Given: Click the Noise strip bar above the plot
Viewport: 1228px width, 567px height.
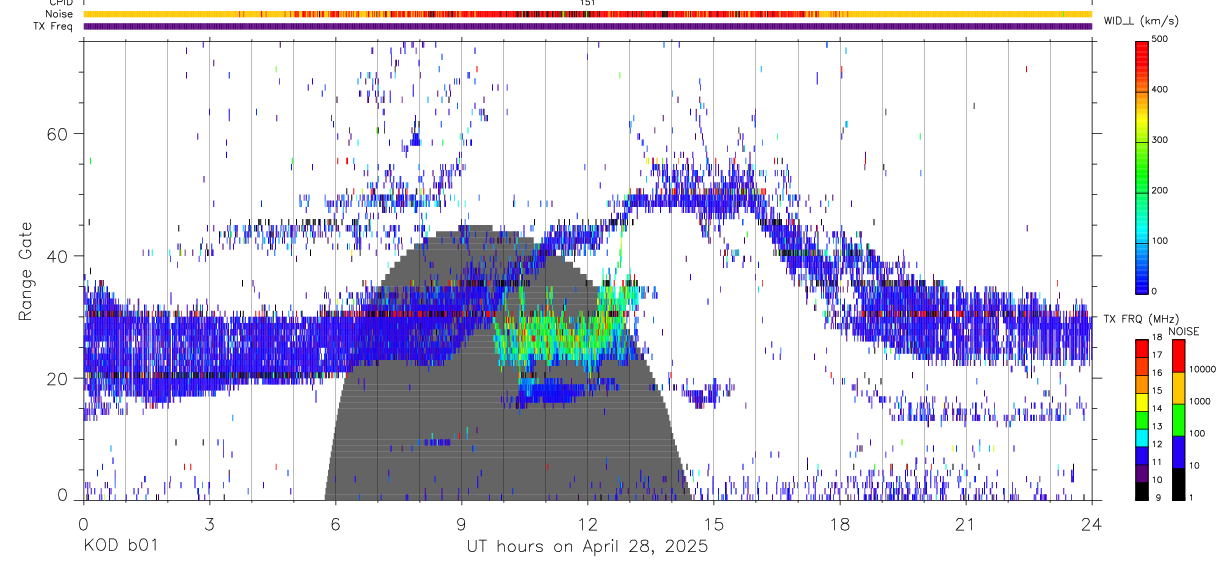Looking at the screenshot, I should pos(587,14).
